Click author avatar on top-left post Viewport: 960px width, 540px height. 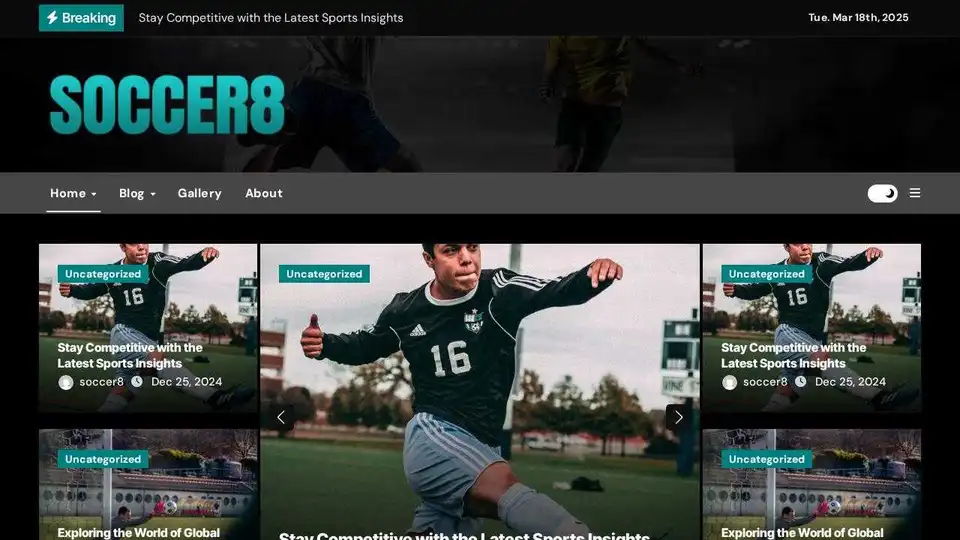click(x=66, y=382)
